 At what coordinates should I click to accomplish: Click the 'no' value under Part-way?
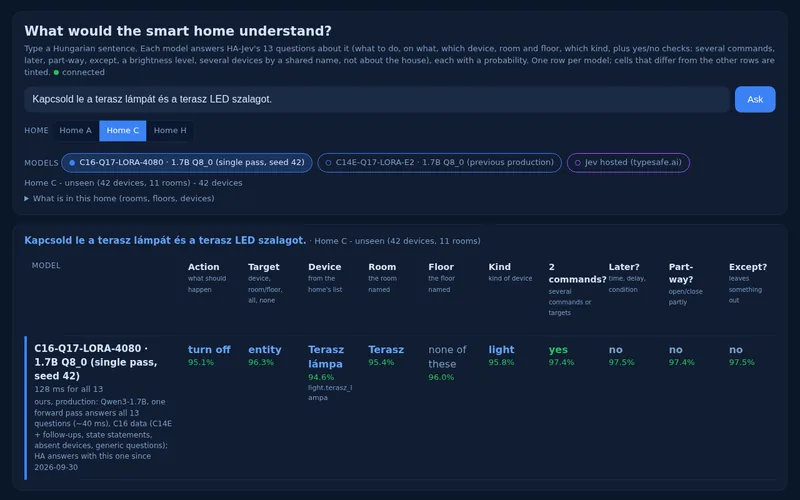(x=676, y=349)
